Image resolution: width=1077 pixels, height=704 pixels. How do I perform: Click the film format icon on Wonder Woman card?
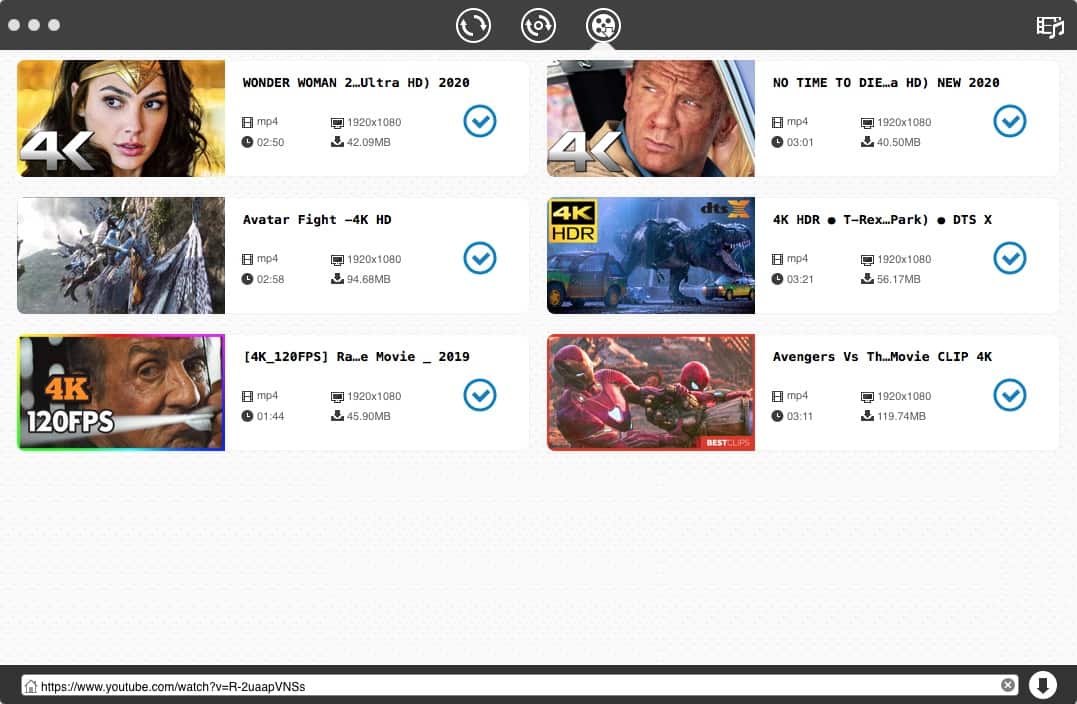pos(247,122)
